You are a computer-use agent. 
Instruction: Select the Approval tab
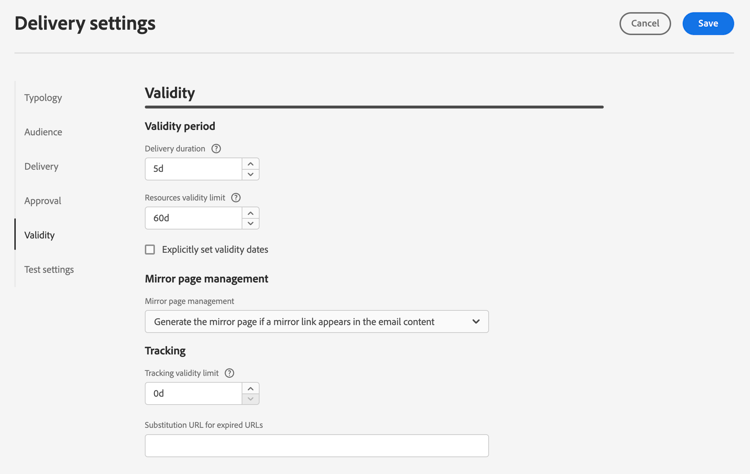coord(43,201)
